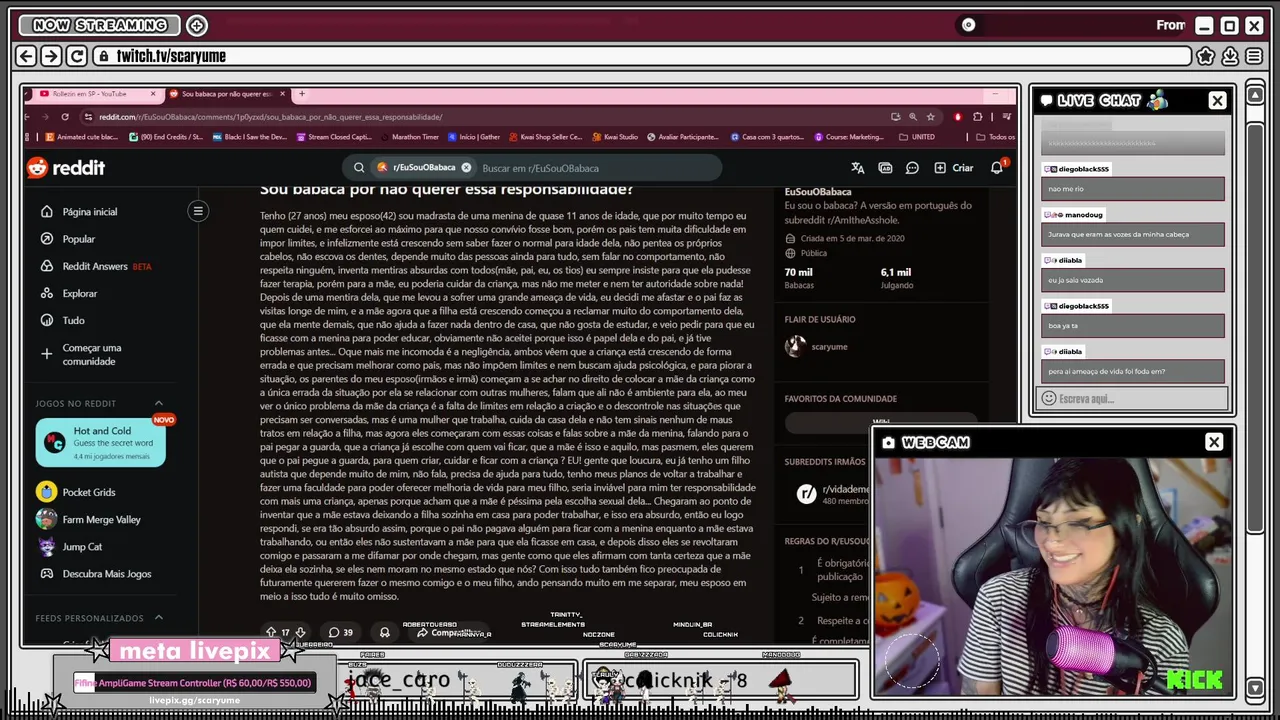The width and height of the screenshot is (1280, 720).
Task: Open a new tab in inner browser
Action: [x=302, y=94]
